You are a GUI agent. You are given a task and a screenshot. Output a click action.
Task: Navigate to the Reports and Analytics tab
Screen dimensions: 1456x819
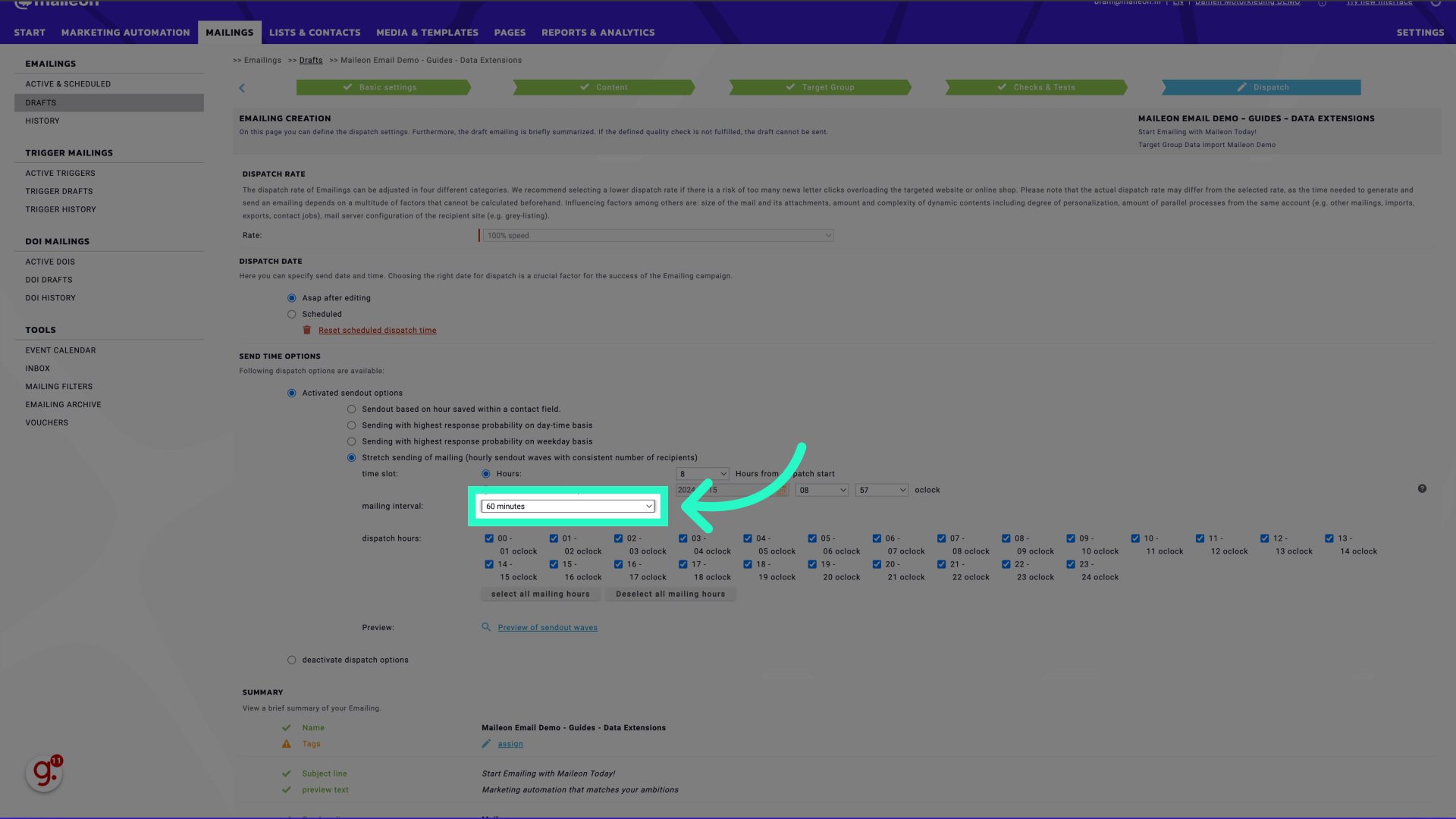pyautogui.click(x=598, y=32)
